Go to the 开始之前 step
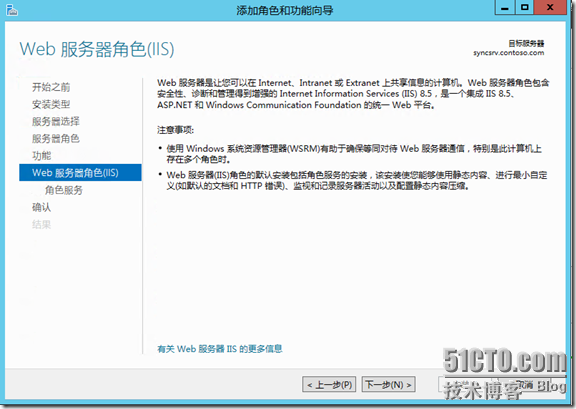This screenshot has height=409, width=576. 51,87
